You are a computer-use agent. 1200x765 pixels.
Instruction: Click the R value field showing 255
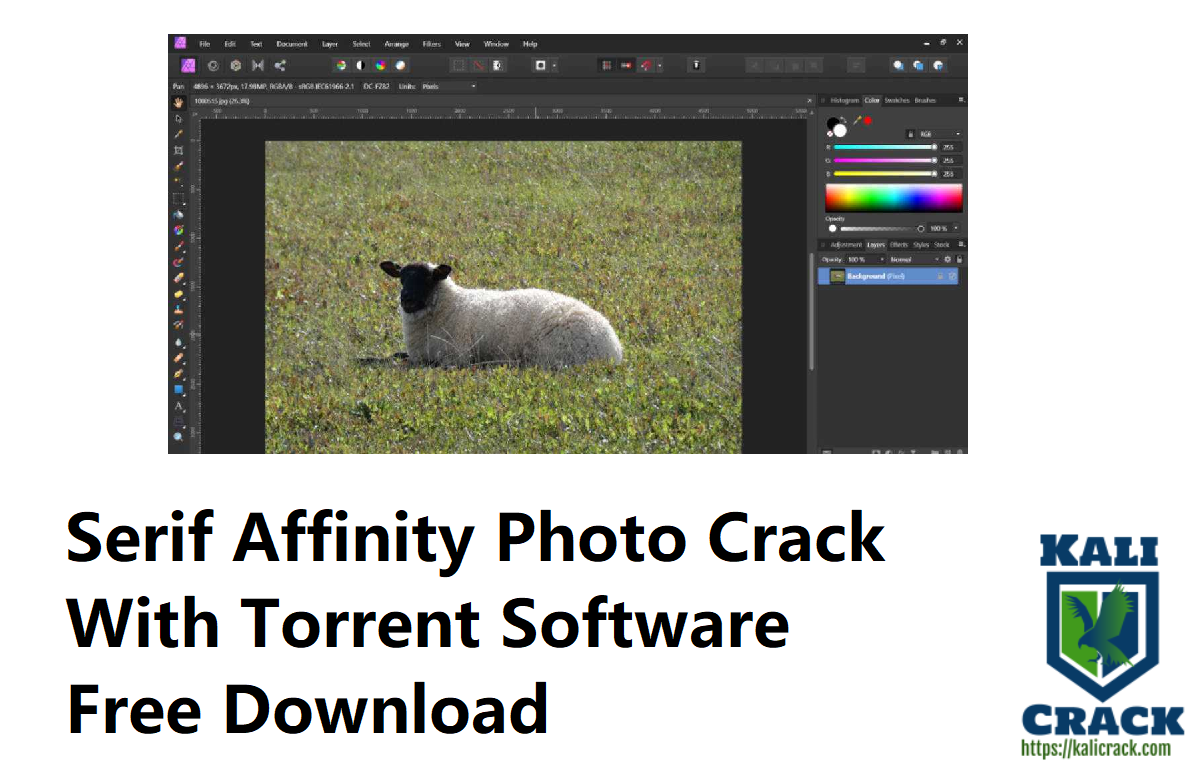951,147
